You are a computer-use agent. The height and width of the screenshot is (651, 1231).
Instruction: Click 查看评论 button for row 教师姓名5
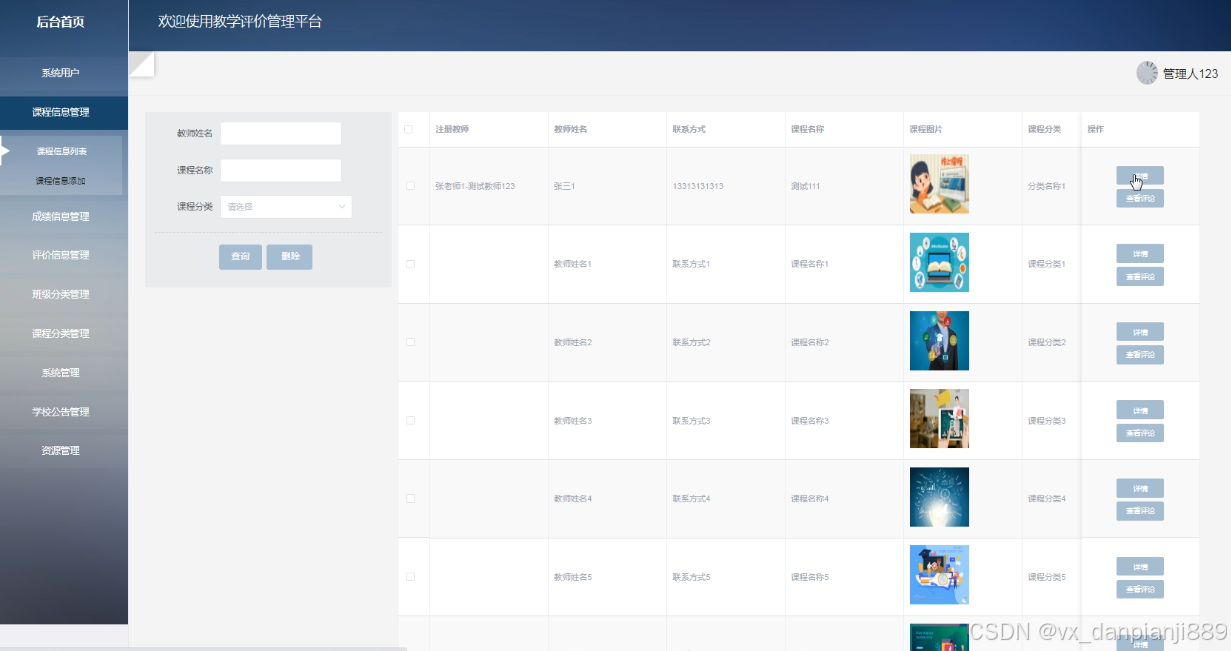pyautogui.click(x=1140, y=589)
